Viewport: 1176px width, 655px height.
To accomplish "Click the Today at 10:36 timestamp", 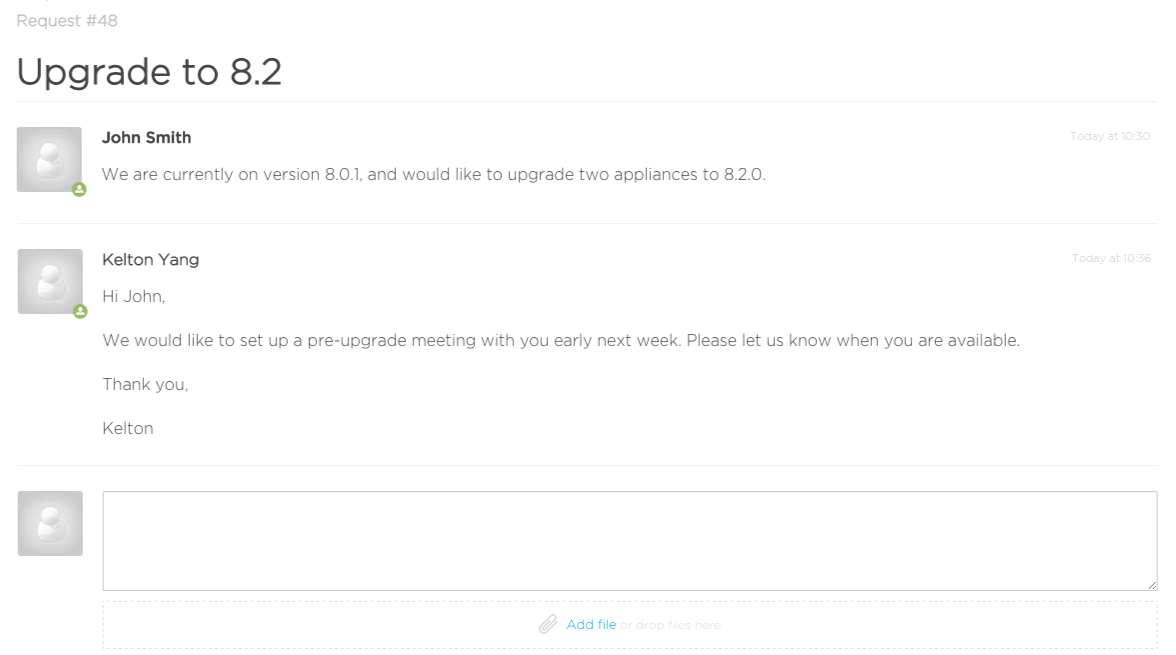I will (1112, 258).
